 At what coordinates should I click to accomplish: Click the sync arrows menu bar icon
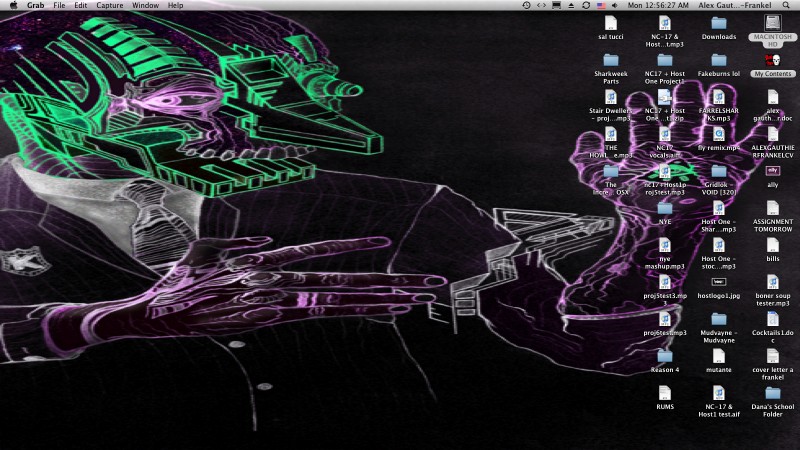click(x=586, y=5)
